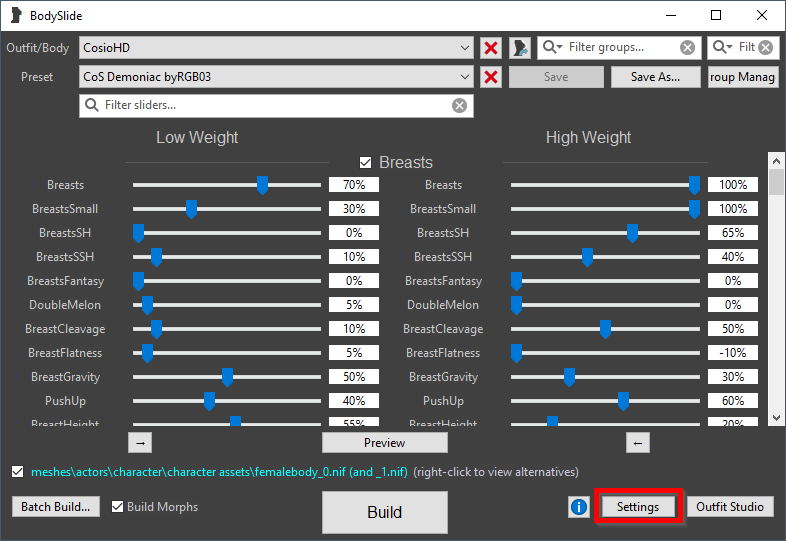Click the refresh outfits icon beside Filter groups
The height and width of the screenshot is (541, 786).
coord(520,48)
